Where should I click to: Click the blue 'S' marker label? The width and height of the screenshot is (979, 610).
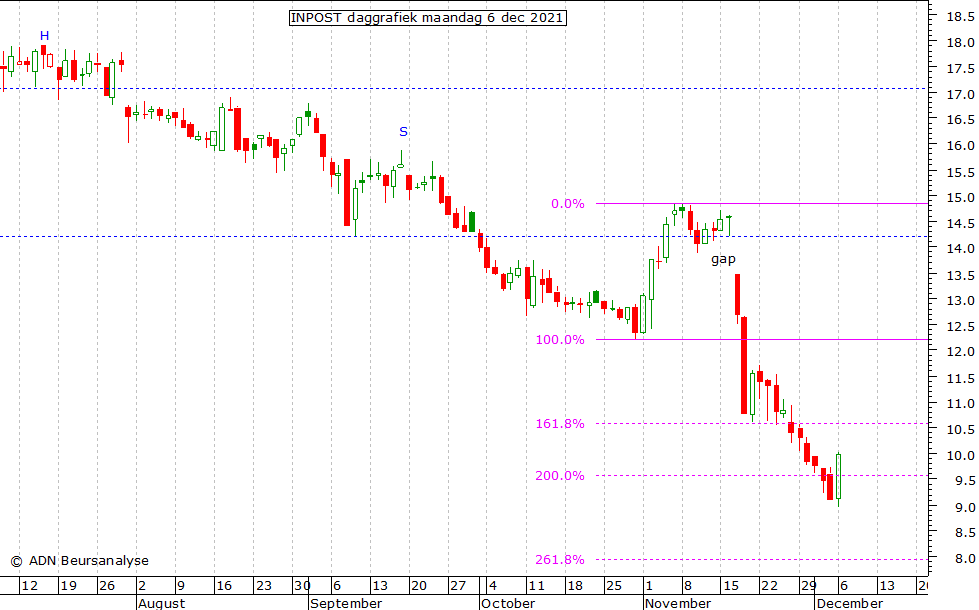[403, 132]
